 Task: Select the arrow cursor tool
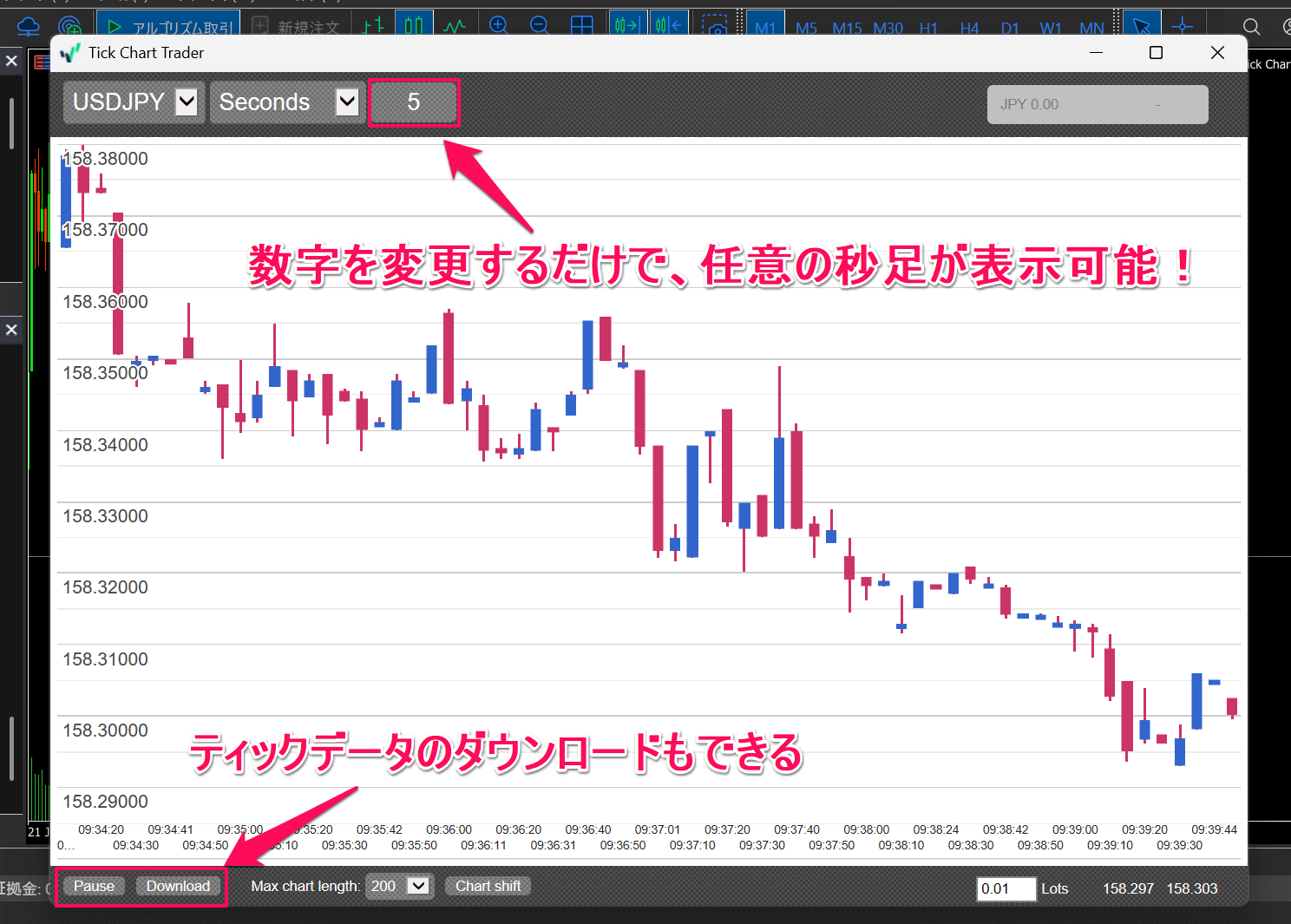tap(1142, 25)
